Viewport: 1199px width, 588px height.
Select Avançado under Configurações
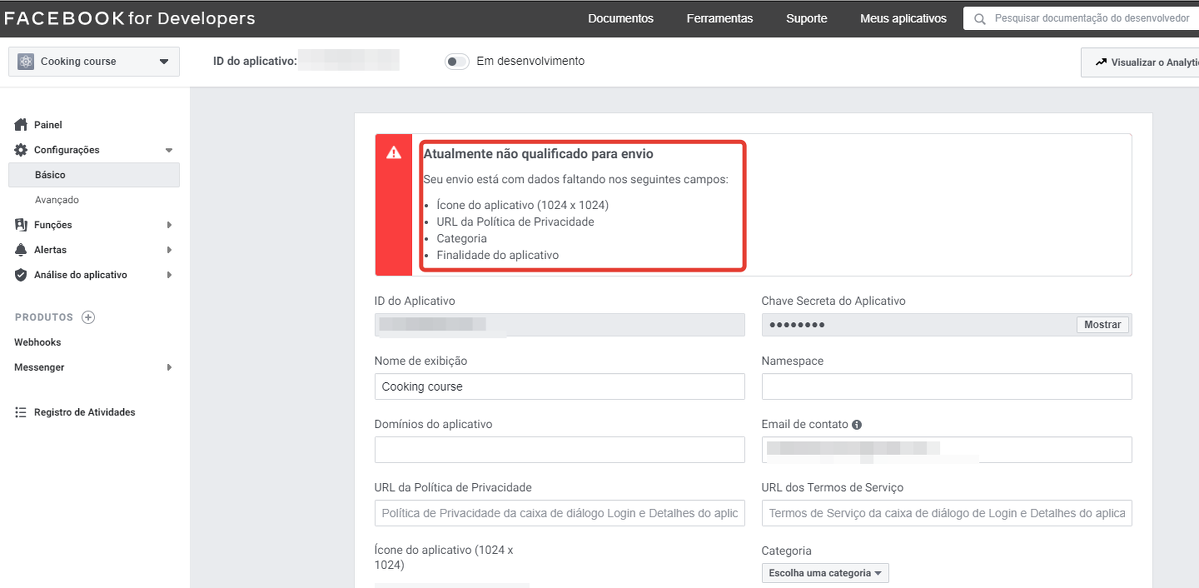click(x=57, y=200)
